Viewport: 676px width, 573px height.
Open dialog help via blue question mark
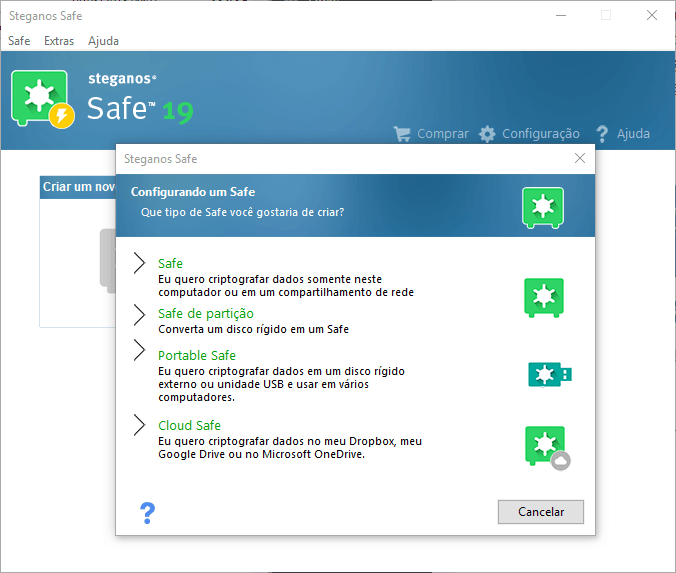(147, 513)
